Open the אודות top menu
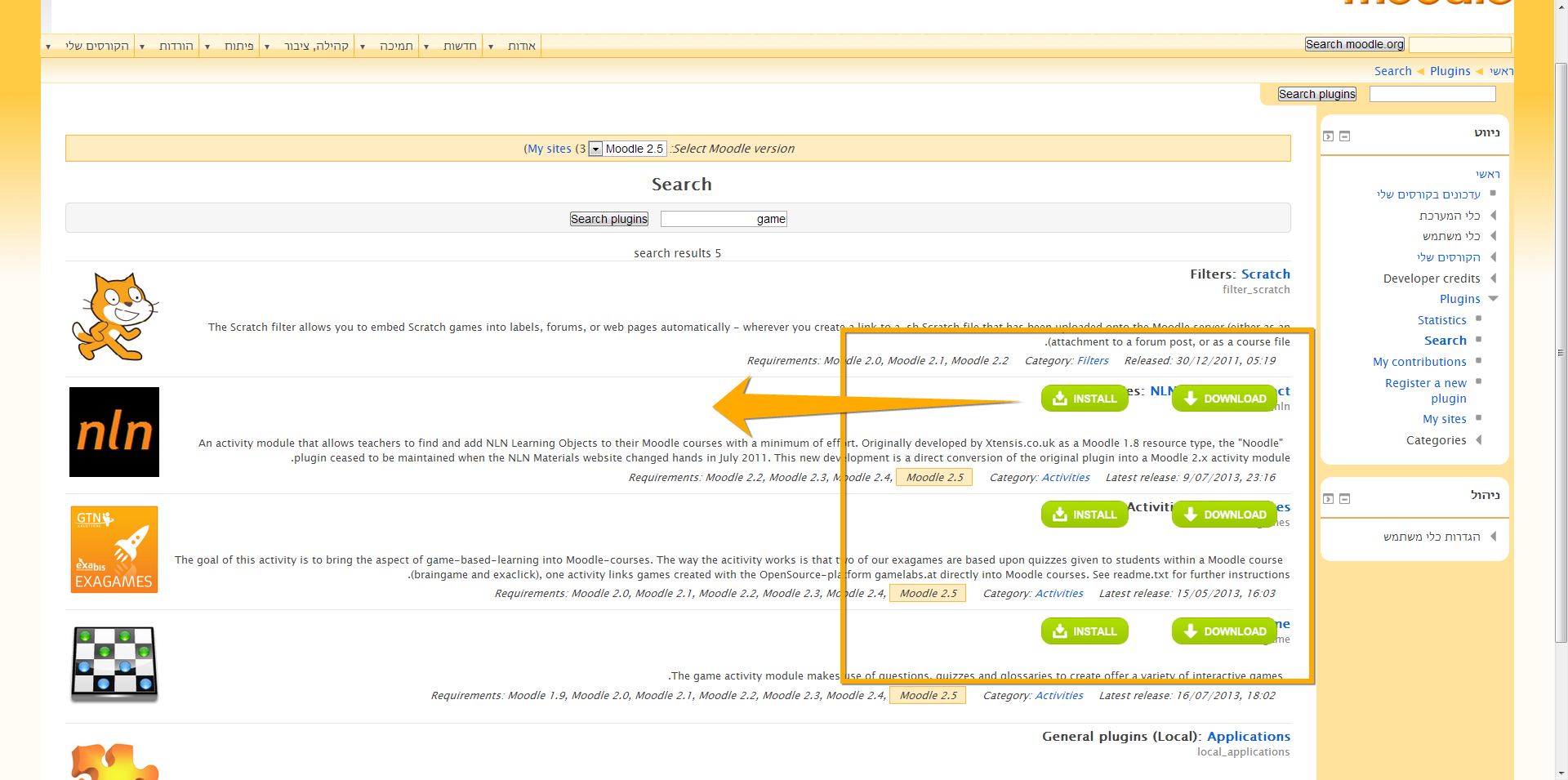Viewport: 1568px width, 780px height. coord(512,46)
